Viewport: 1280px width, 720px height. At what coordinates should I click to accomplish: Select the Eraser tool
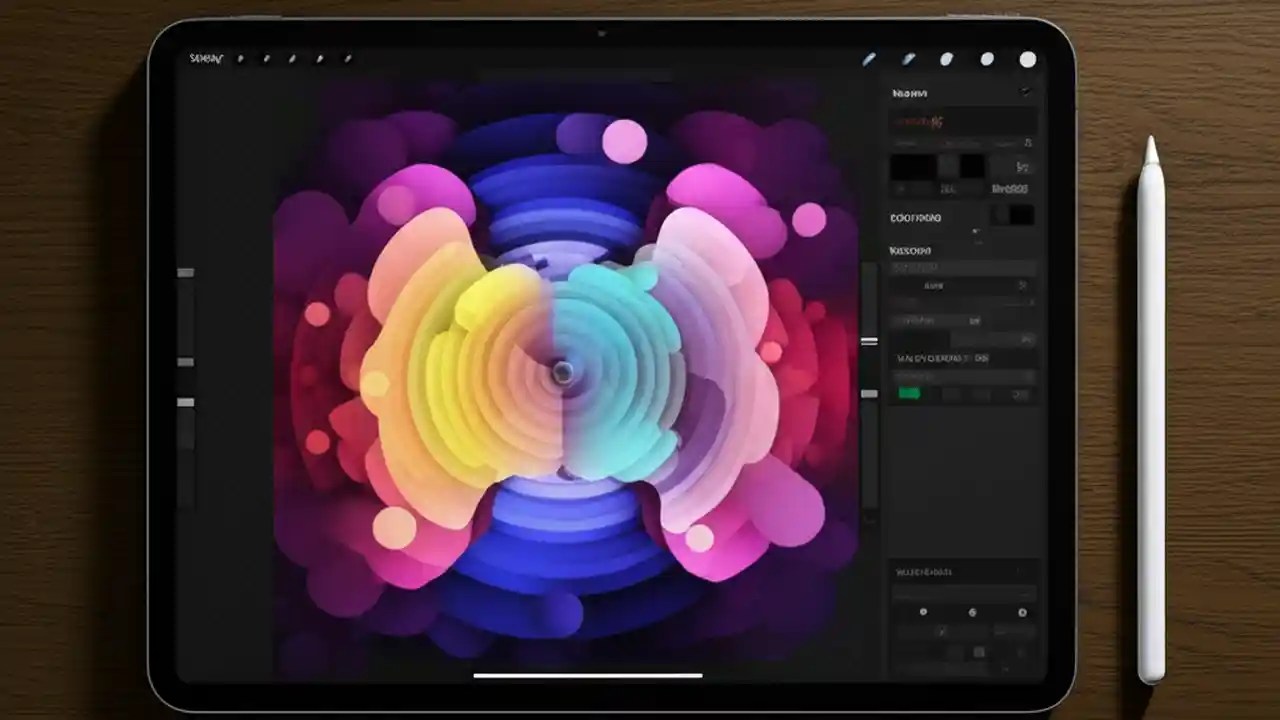tap(947, 59)
